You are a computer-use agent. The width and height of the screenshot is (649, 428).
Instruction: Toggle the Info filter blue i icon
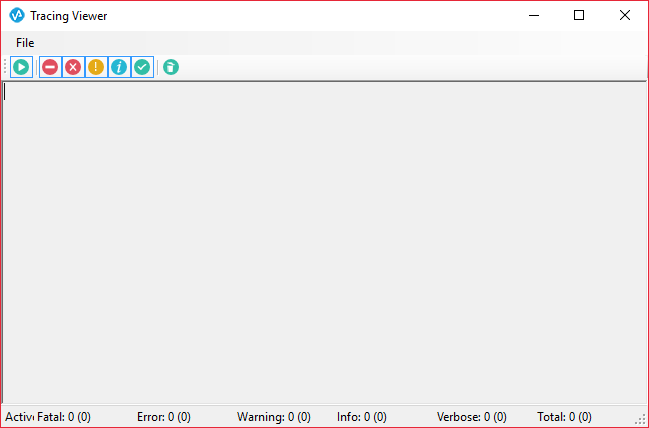tap(119, 67)
